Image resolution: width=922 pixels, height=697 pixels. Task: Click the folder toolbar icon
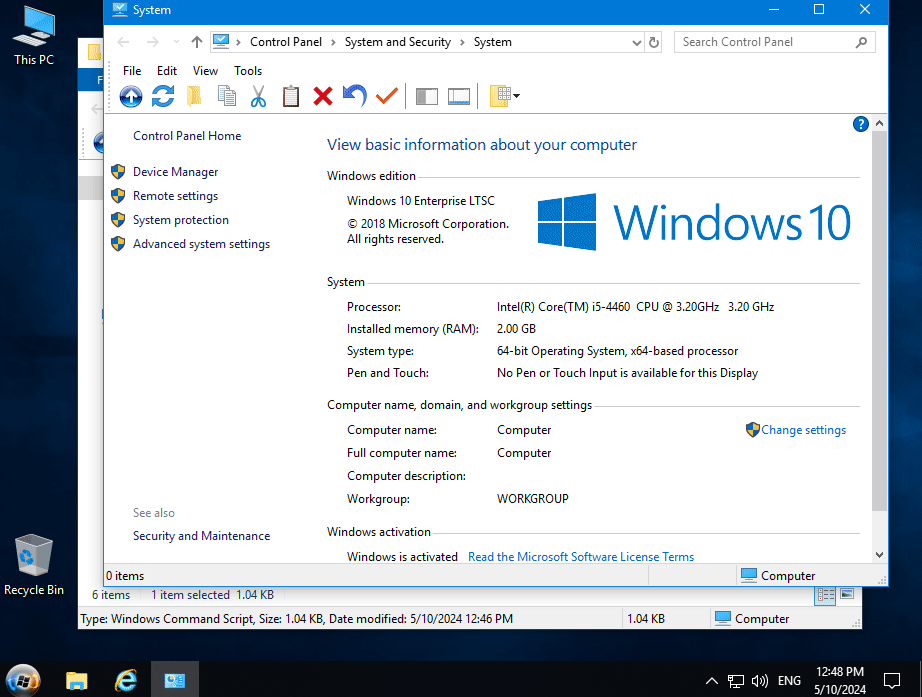[194, 96]
